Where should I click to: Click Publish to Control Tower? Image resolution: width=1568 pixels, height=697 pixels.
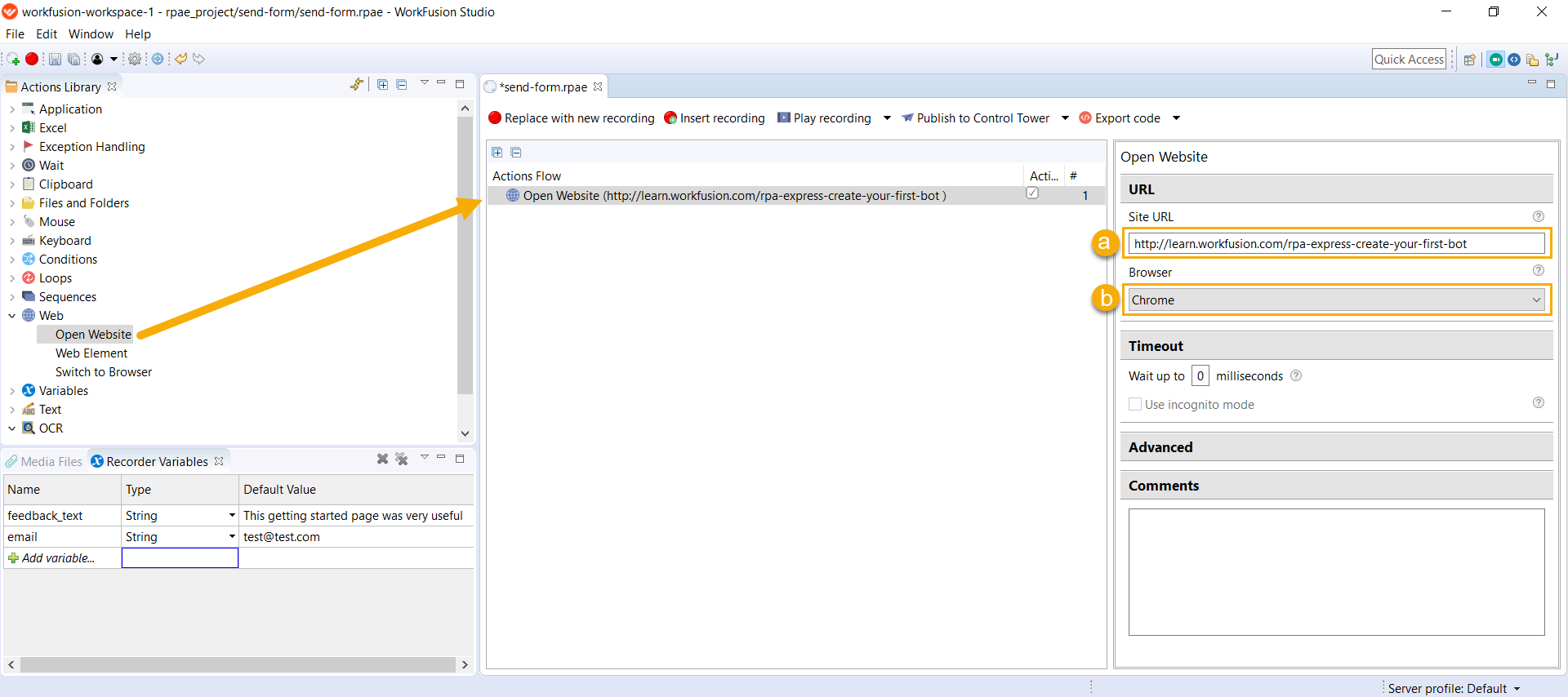click(975, 118)
